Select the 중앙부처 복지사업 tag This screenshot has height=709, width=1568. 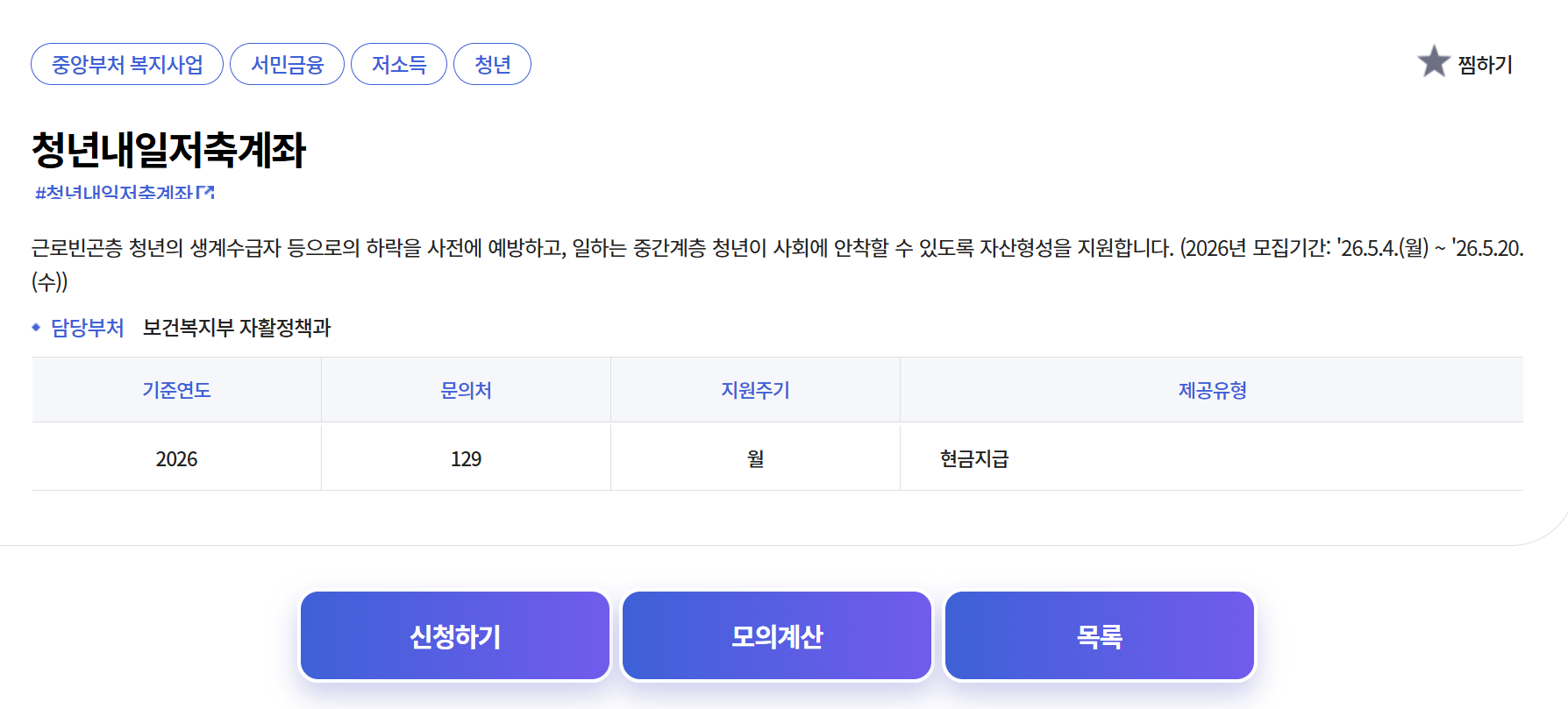[127, 64]
